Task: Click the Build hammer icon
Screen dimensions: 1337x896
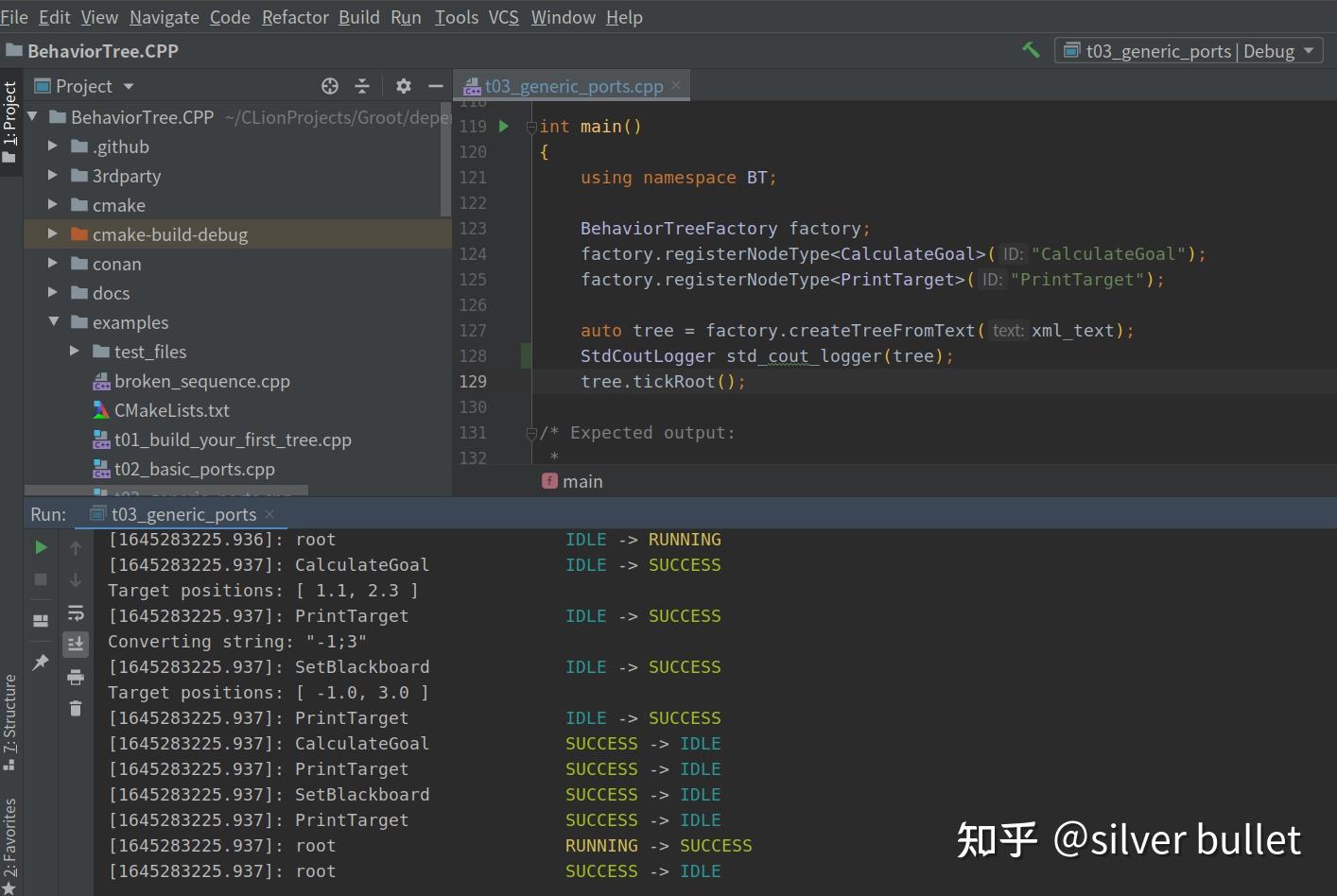Action: pyautogui.click(x=1031, y=50)
